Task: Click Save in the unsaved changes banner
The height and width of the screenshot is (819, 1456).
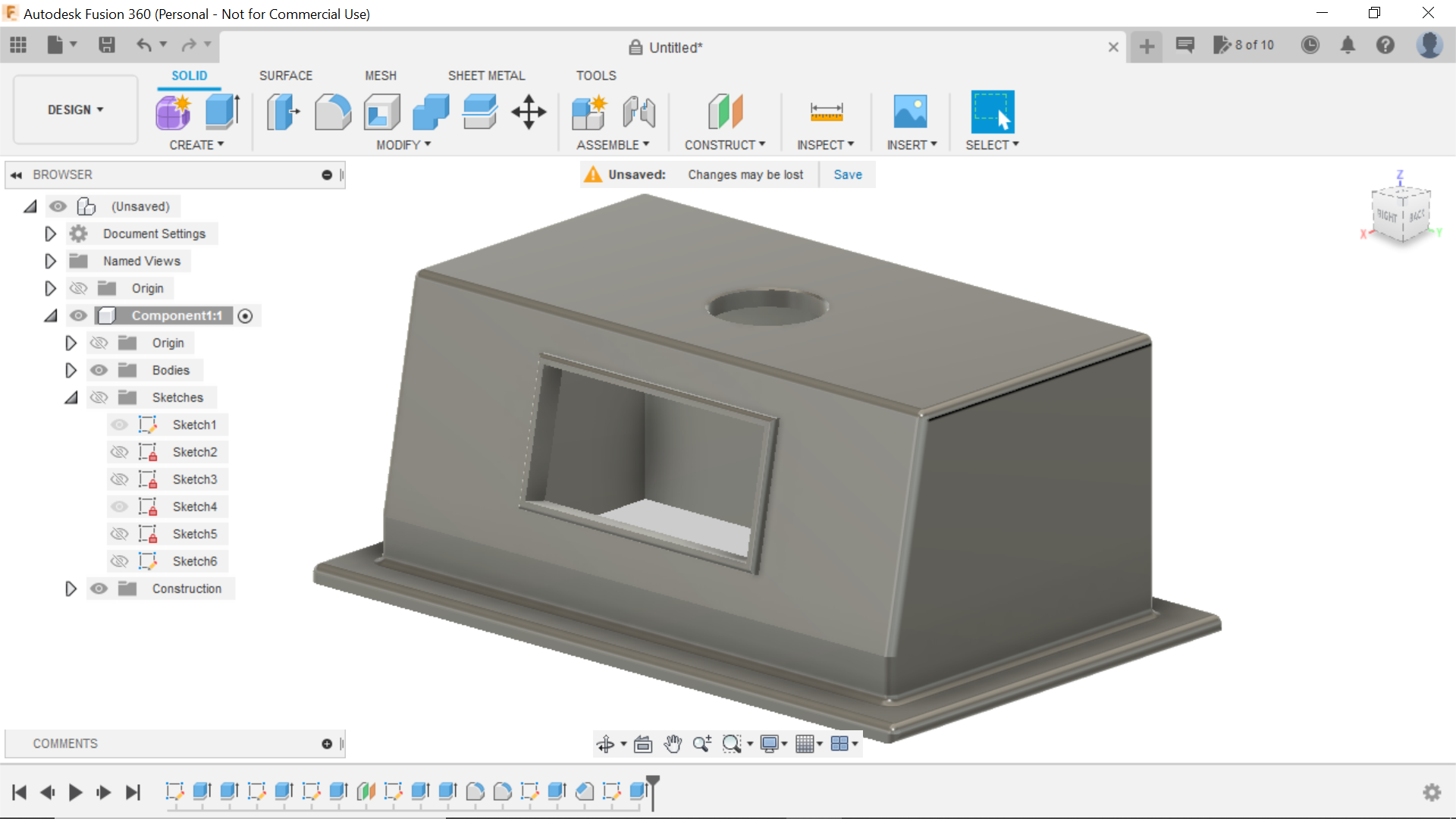Action: tap(847, 174)
